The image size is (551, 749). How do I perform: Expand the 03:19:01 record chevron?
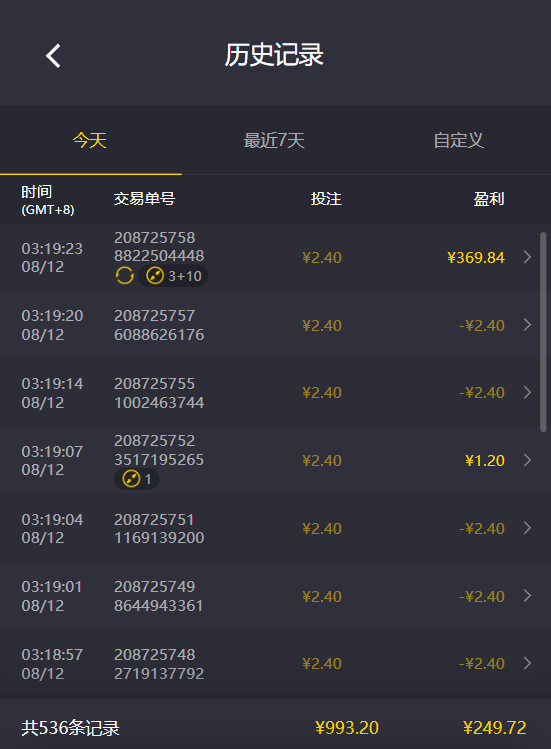click(527, 596)
